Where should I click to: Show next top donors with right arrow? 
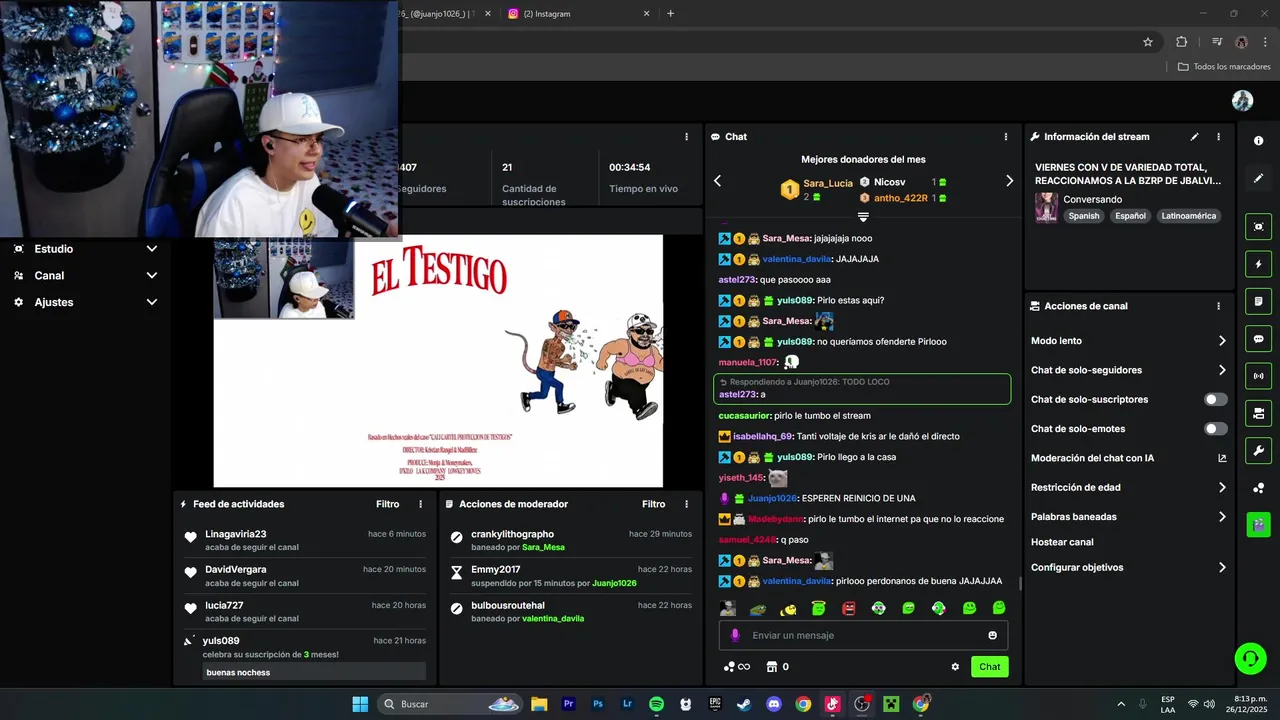coord(1009,181)
